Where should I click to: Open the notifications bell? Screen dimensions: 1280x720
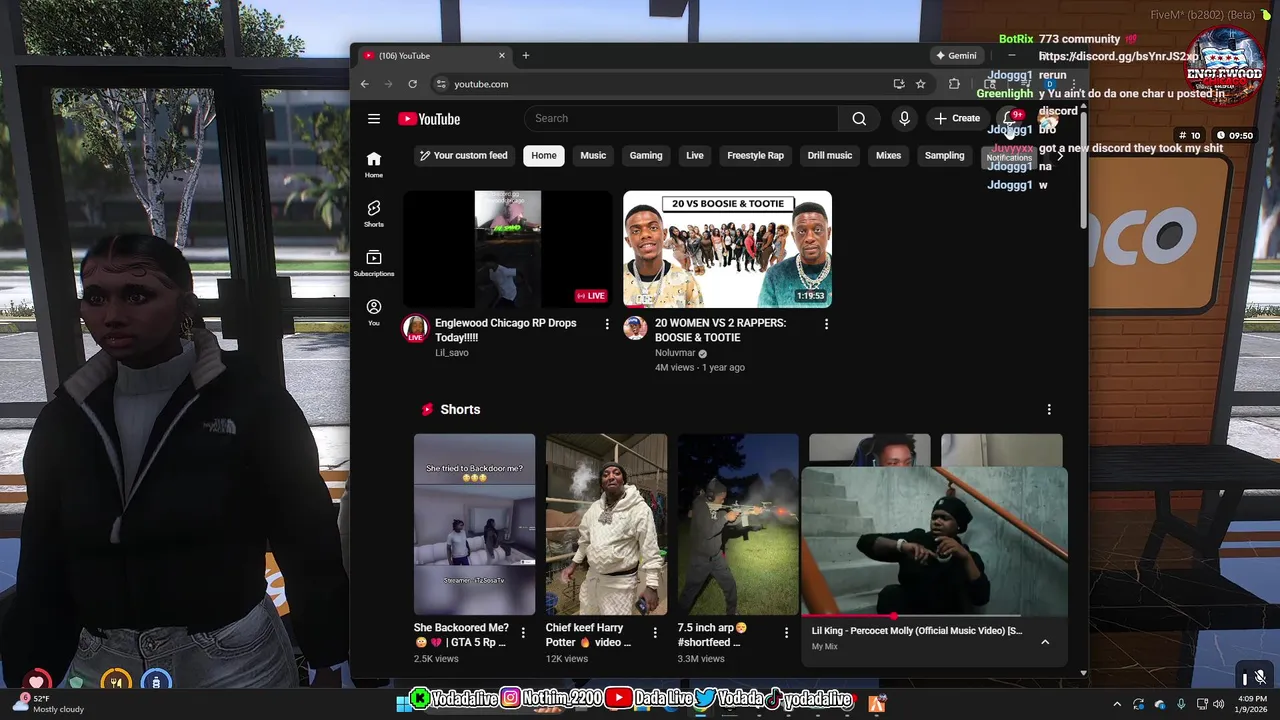coord(1010,119)
